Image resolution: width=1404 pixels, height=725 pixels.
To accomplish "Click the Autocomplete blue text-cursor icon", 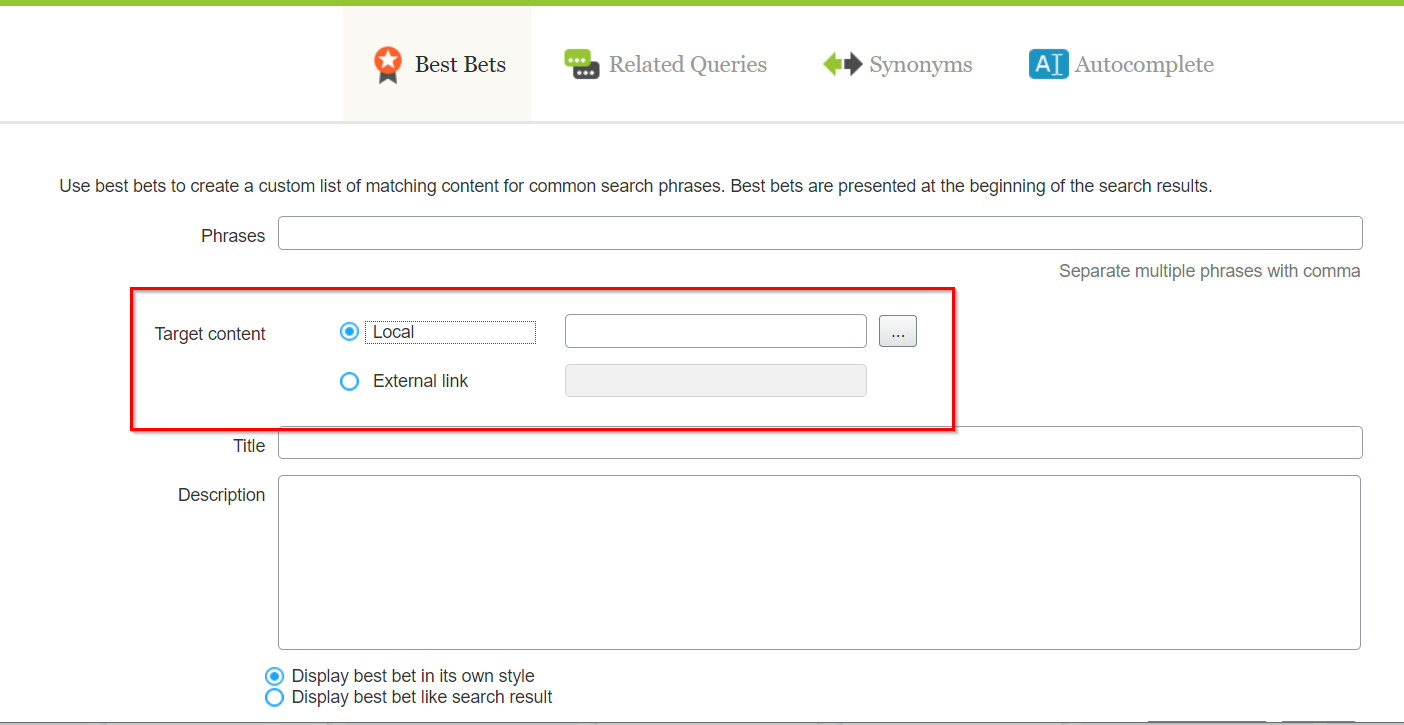I will pyautogui.click(x=1048, y=65).
